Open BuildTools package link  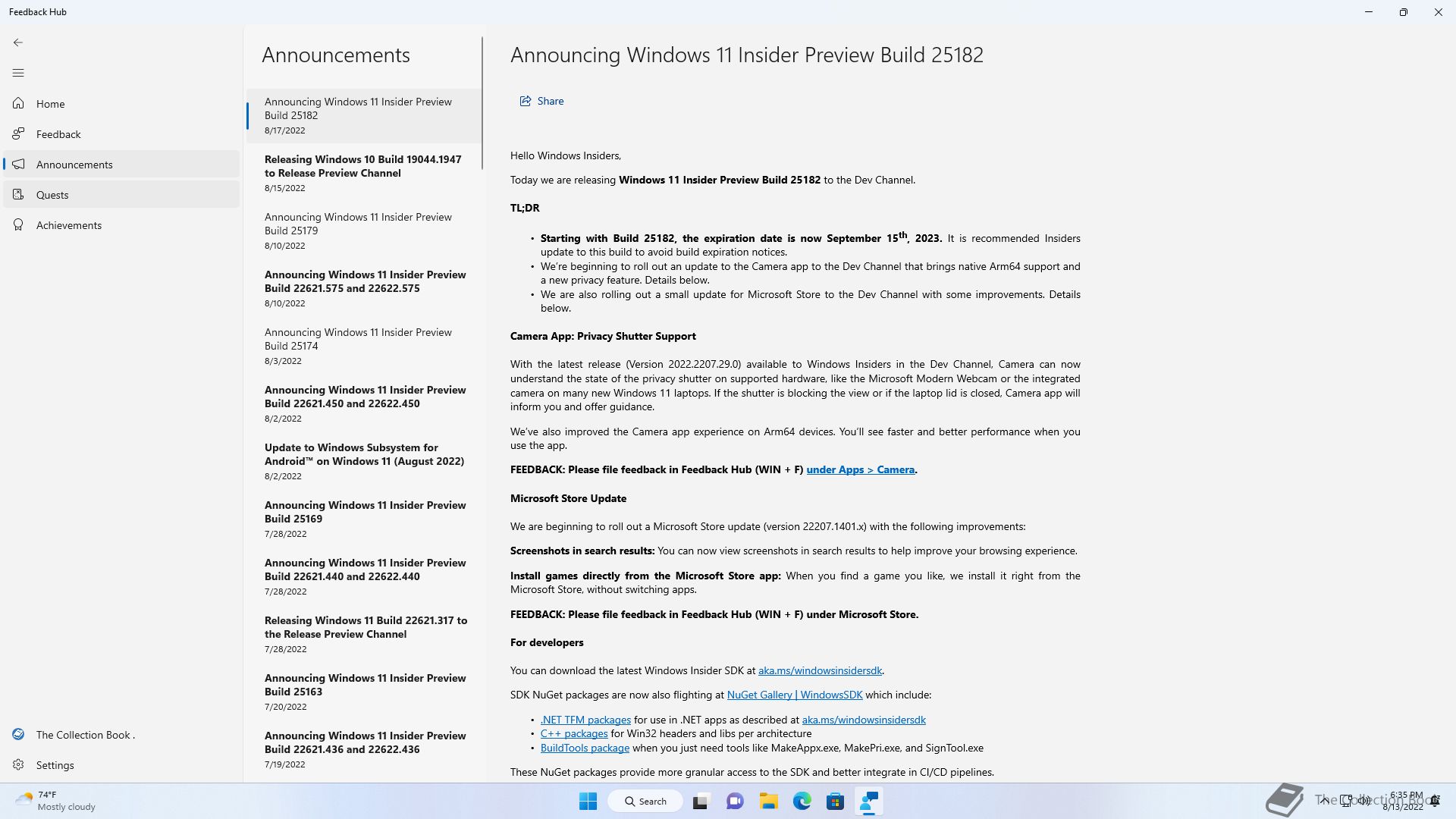(x=585, y=748)
